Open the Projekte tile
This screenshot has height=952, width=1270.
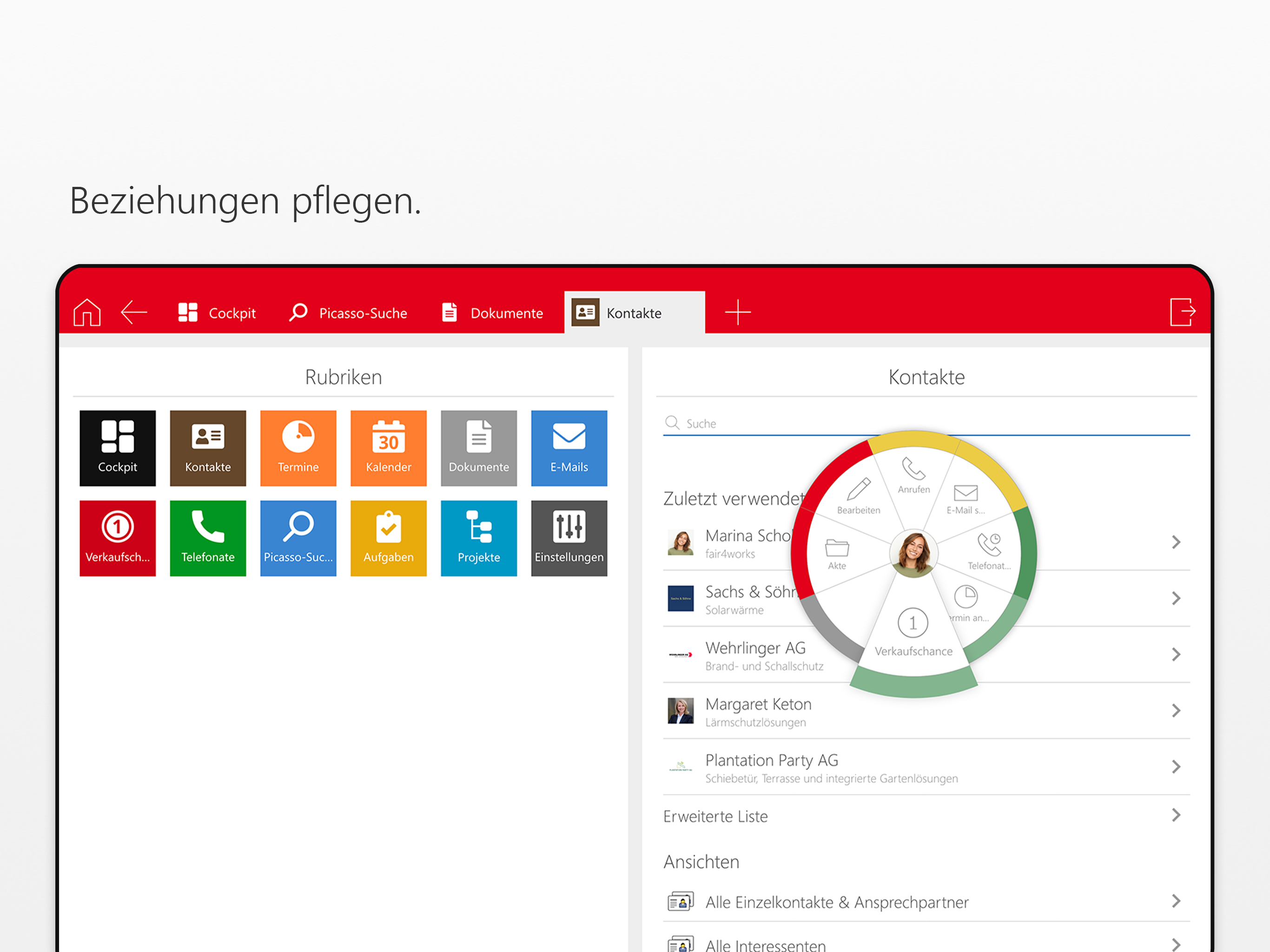478,538
